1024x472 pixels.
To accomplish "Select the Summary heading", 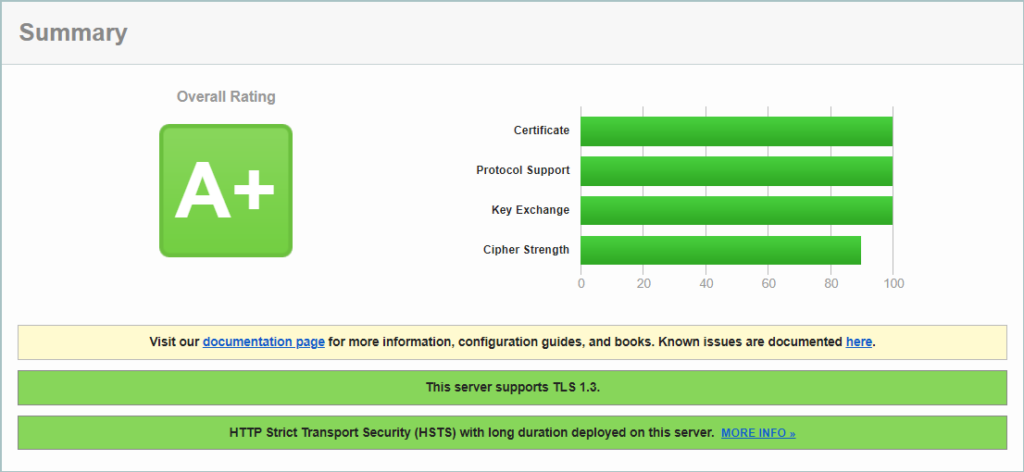I will tap(73, 33).
